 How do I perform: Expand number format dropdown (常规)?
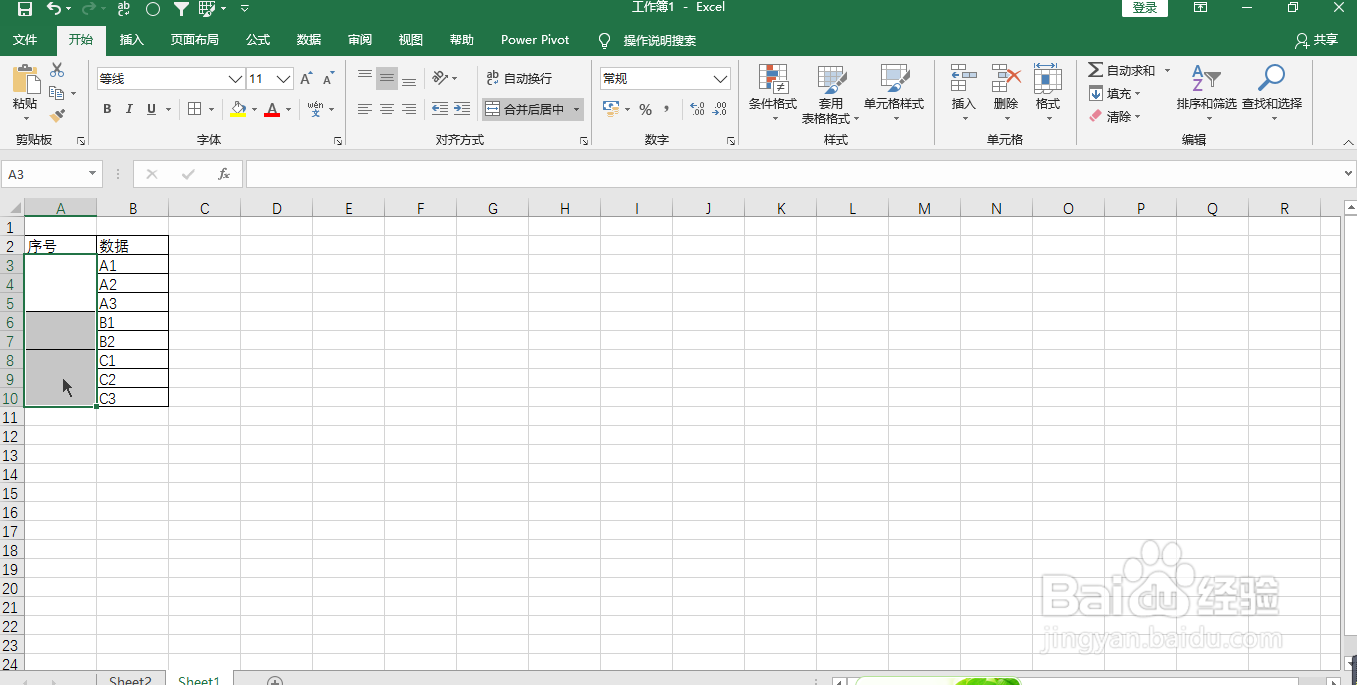pos(722,78)
